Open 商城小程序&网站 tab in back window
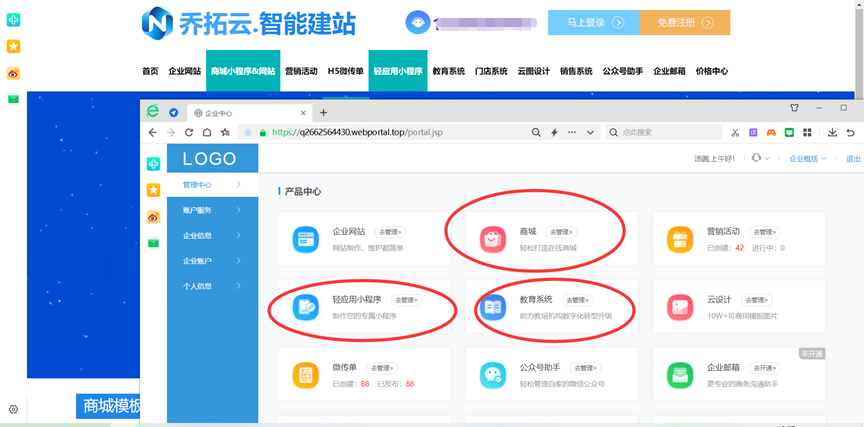Screen dimensions: 864x427 (243, 71)
